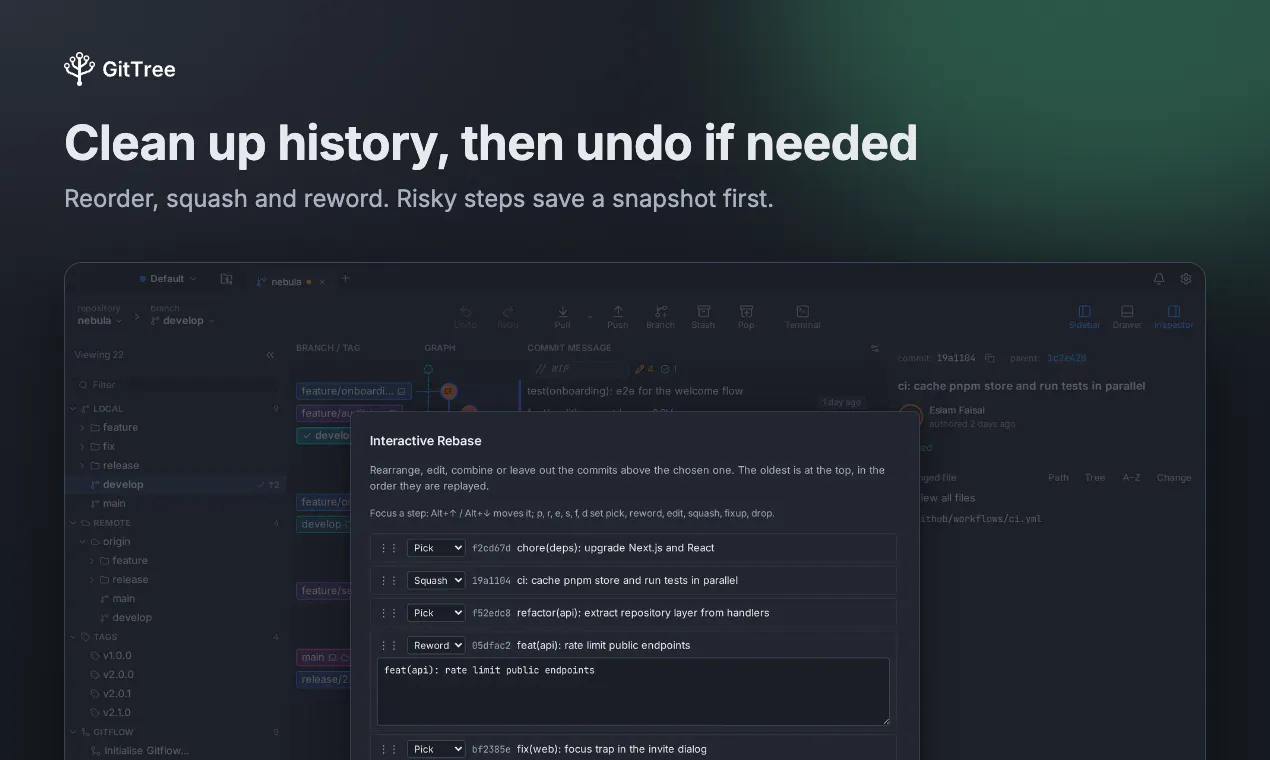Viewport: 1270px width, 760px height.
Task: Sort changed files by Change
Action: 1174,478
